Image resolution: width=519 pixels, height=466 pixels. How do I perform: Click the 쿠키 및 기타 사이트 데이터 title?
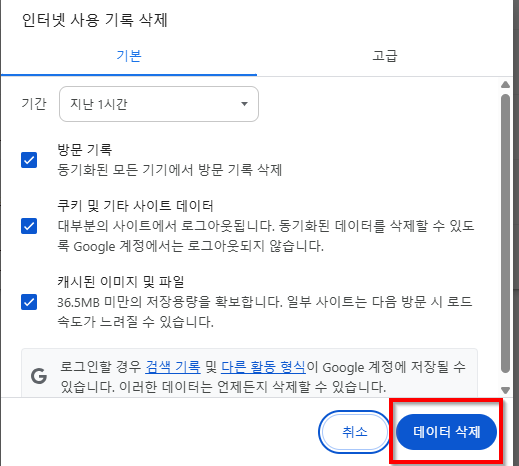coord(135,206)
